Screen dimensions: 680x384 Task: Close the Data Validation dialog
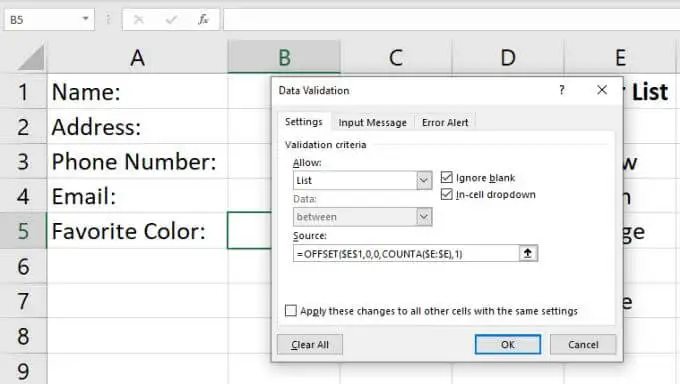pyautogui.click(x=602, y=90)
